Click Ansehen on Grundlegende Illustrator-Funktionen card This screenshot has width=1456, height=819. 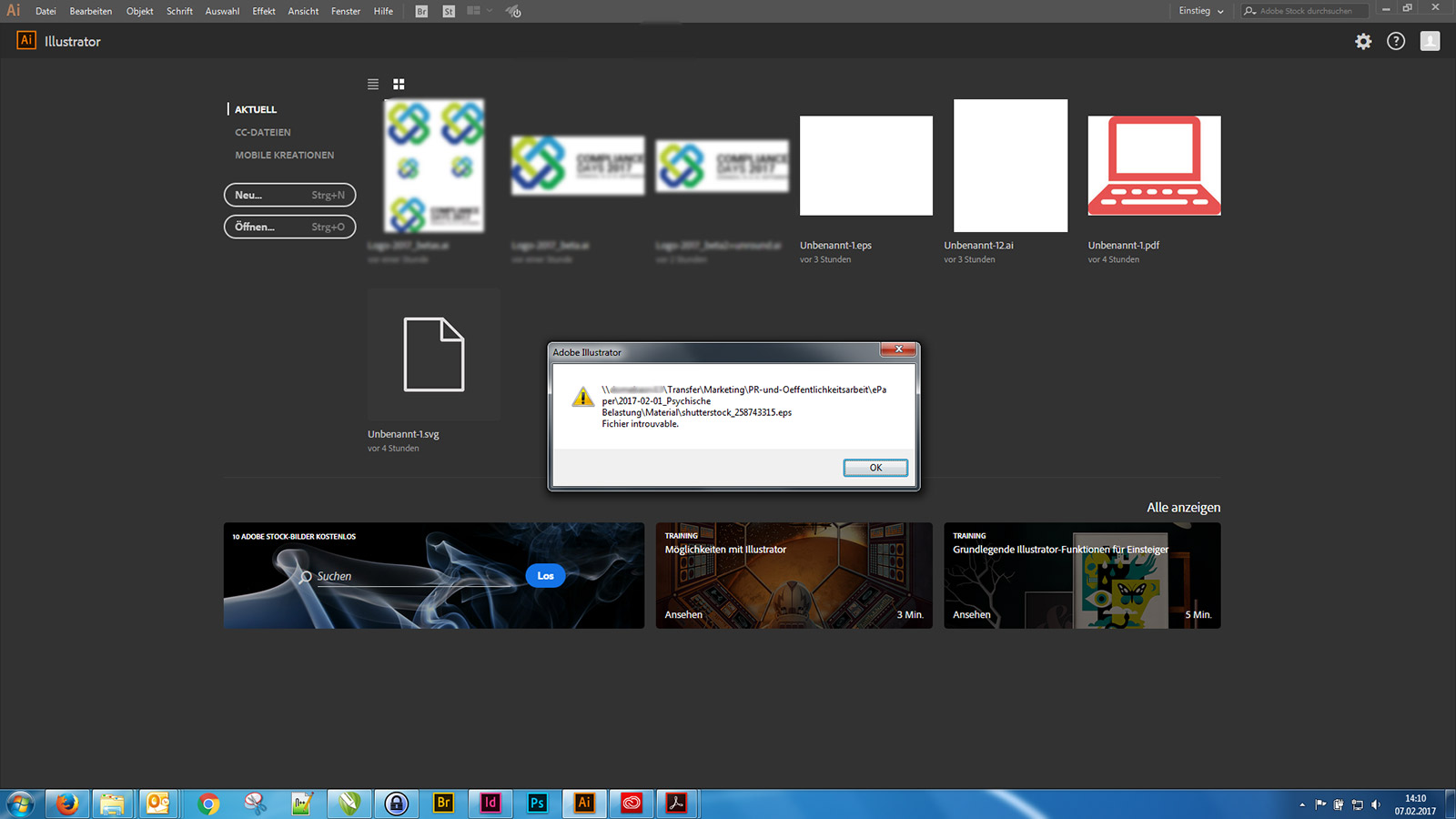(x=972, y=615)
